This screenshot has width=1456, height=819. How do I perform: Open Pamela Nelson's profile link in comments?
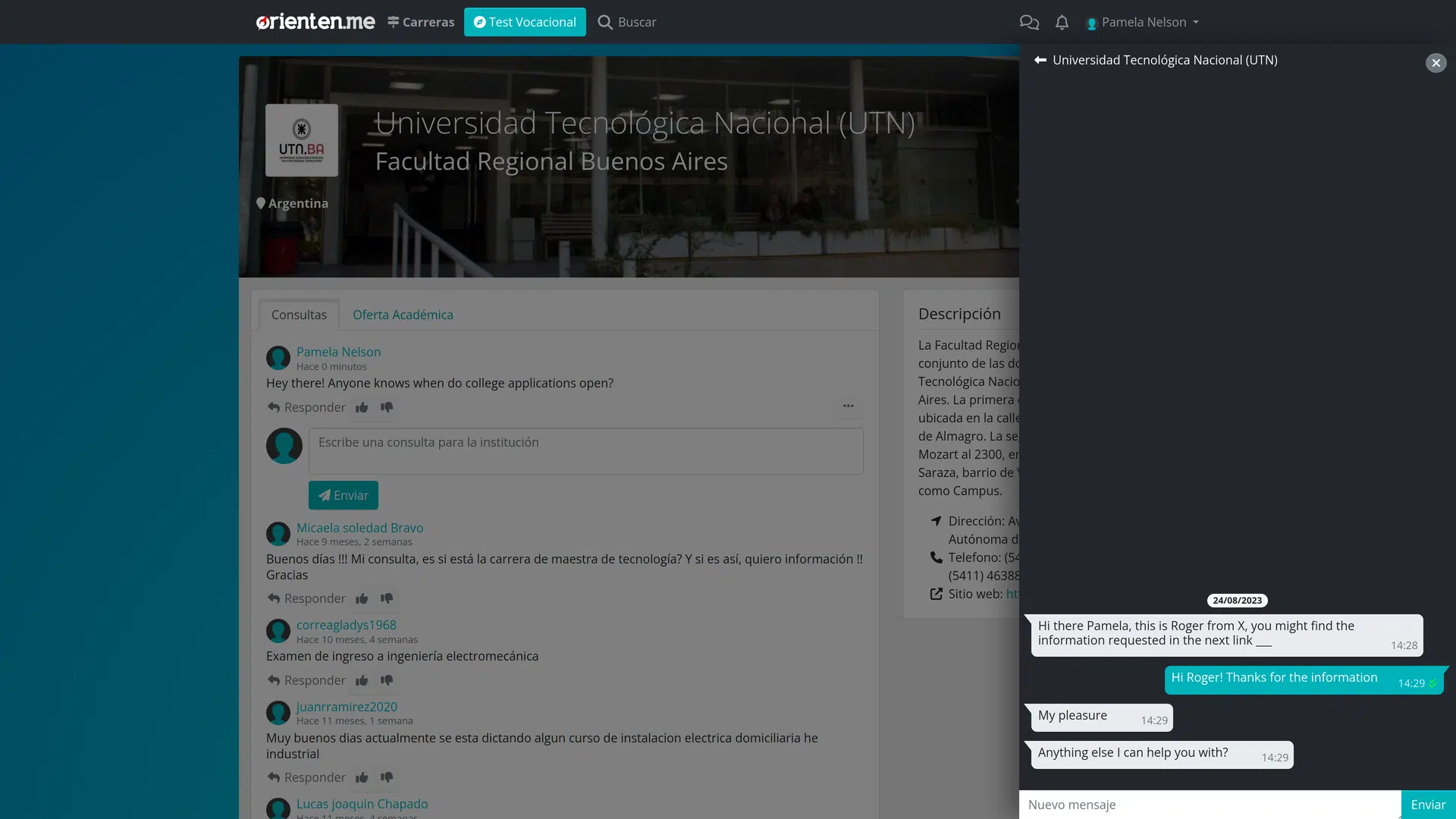point(338,352)
